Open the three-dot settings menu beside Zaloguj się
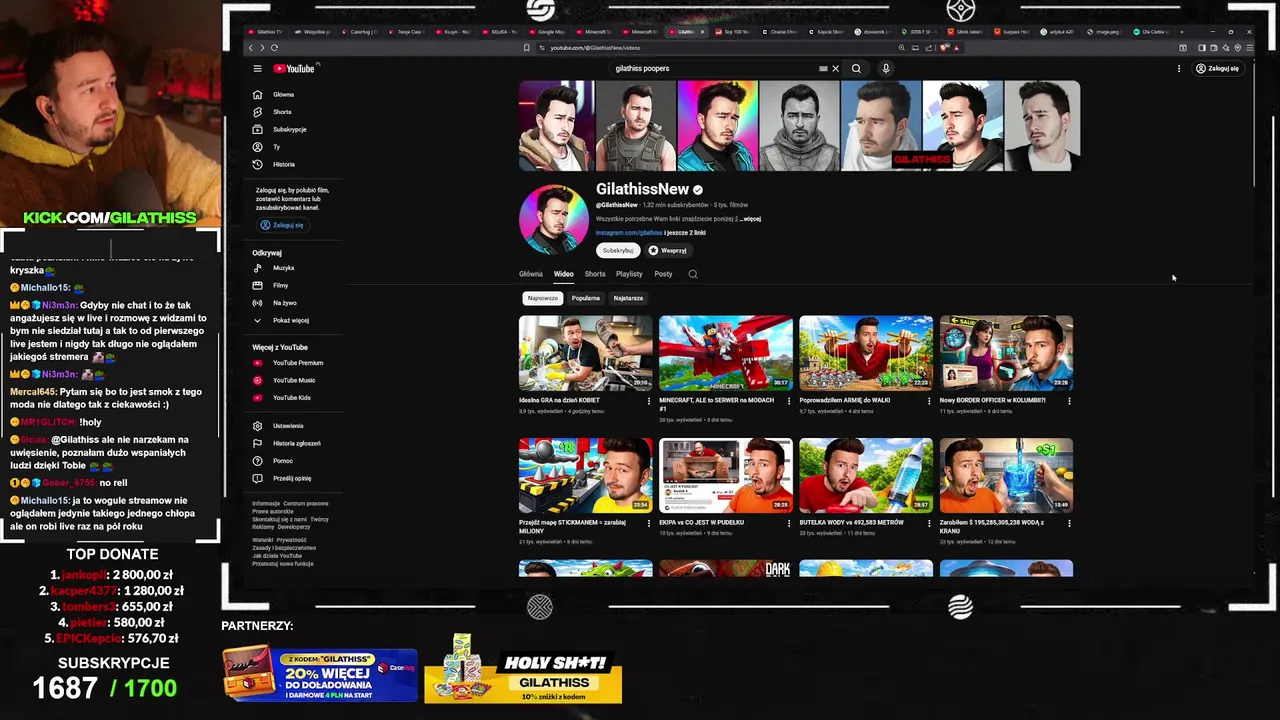 point(1179,69)
